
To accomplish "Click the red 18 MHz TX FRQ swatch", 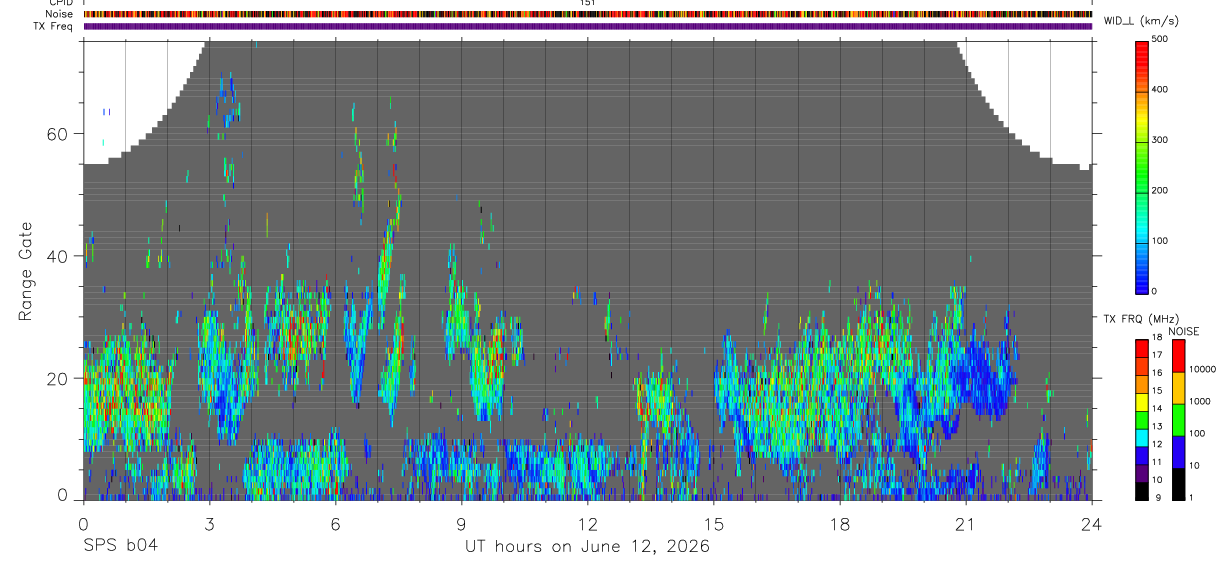I will click(x=1141, y=346).
